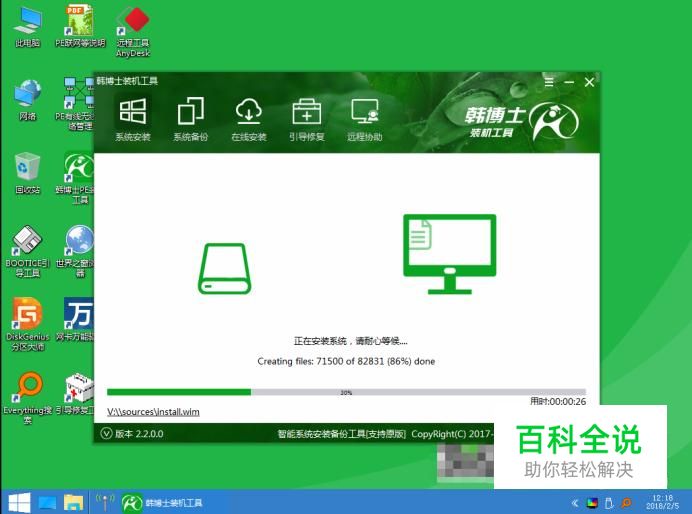Switch to 在线安装 online install tab
Viewport: 692px width, 514px height.
(x=249, y=120)
